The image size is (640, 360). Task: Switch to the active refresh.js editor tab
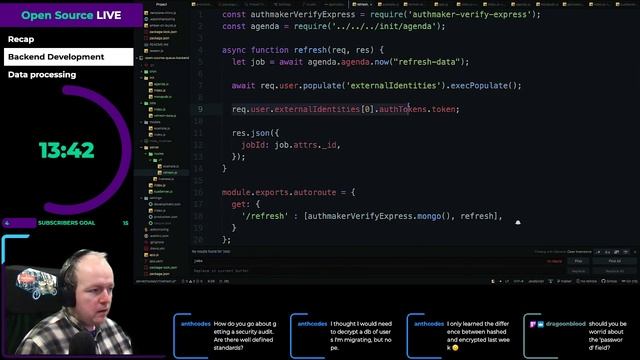point(362,4)
